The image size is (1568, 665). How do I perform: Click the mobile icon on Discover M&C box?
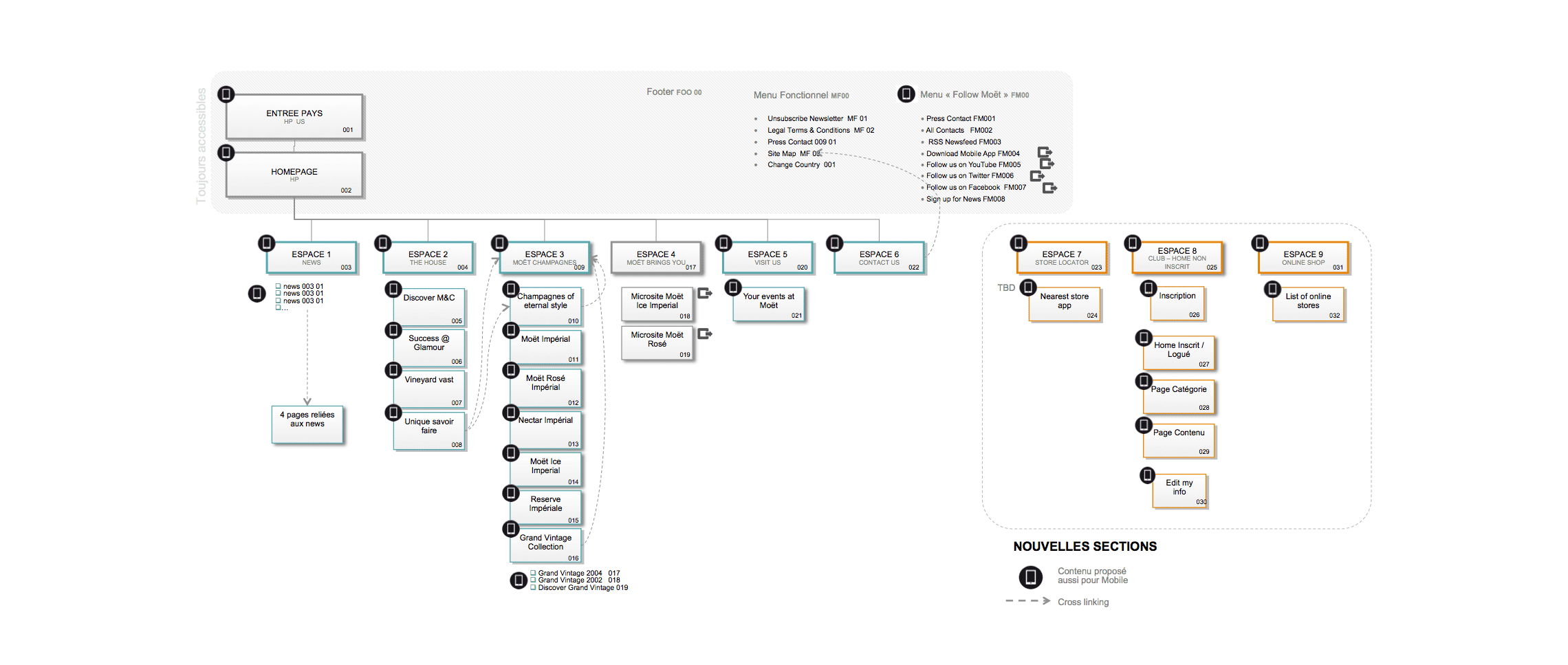393,290
